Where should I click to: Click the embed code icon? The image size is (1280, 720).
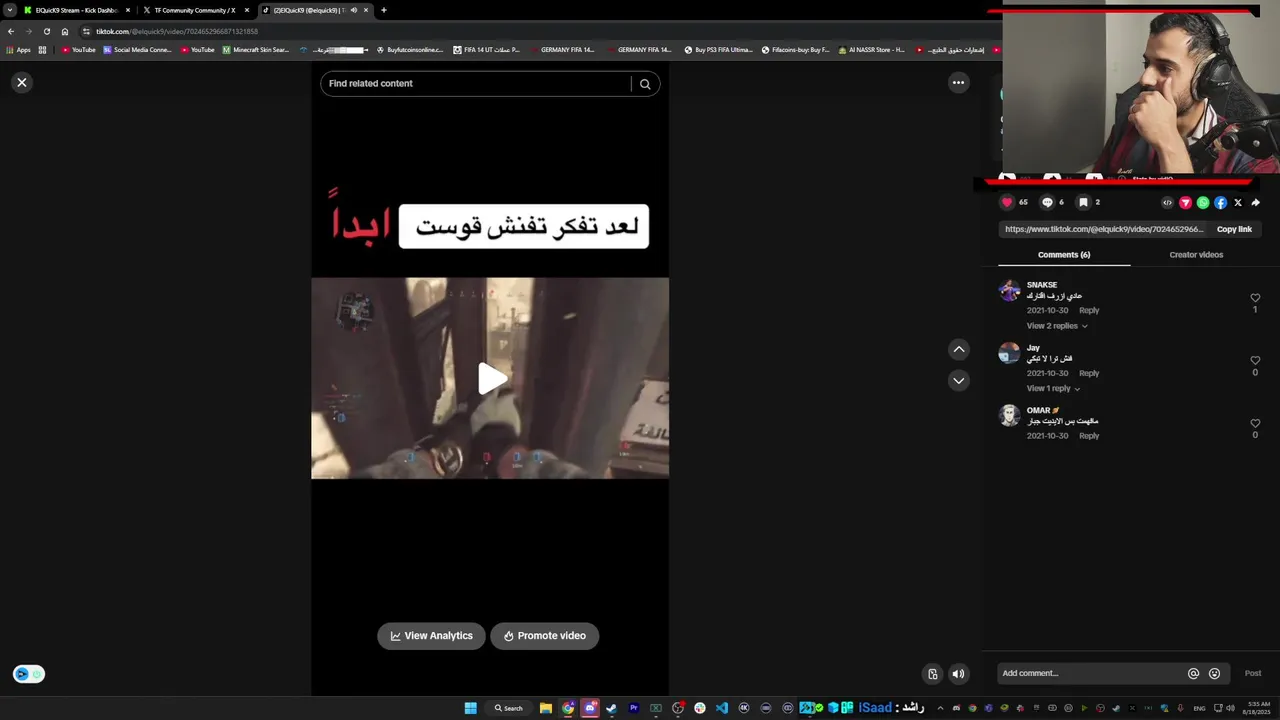pyautogui.click(x=1167, y=203)
